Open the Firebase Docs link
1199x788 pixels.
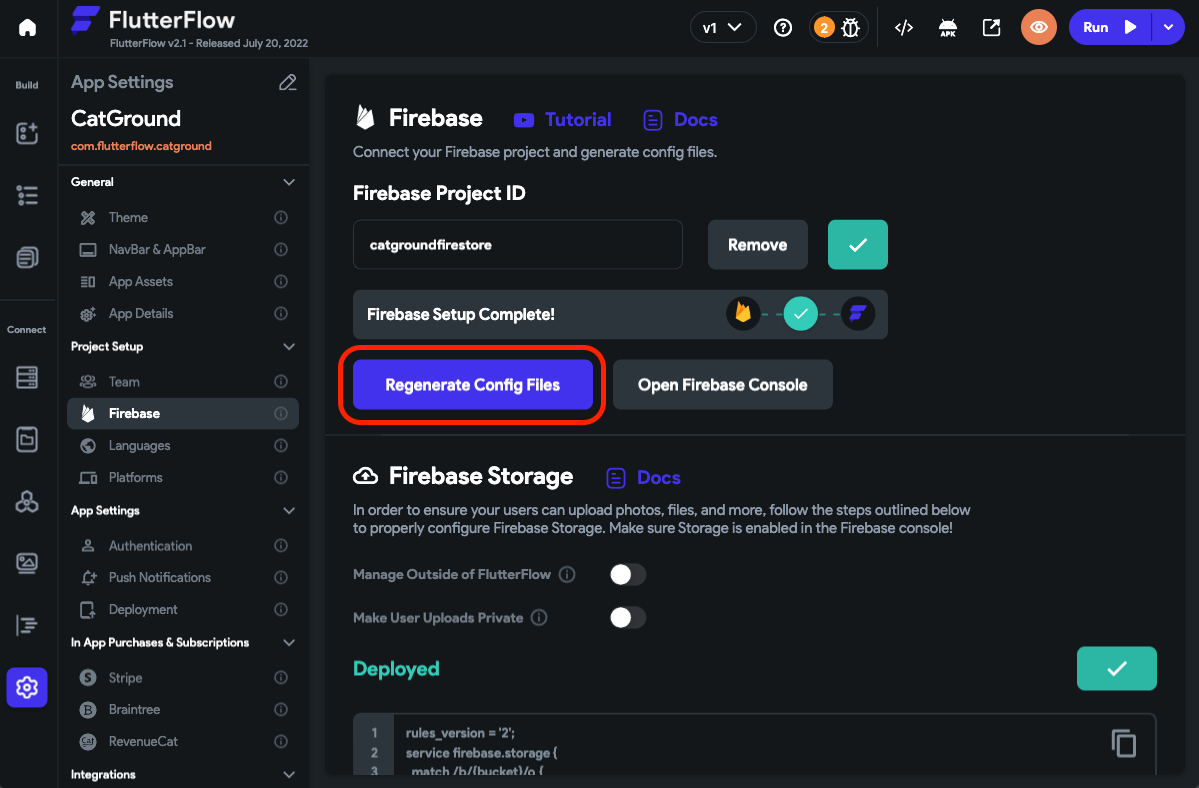[x=680, y=120]
